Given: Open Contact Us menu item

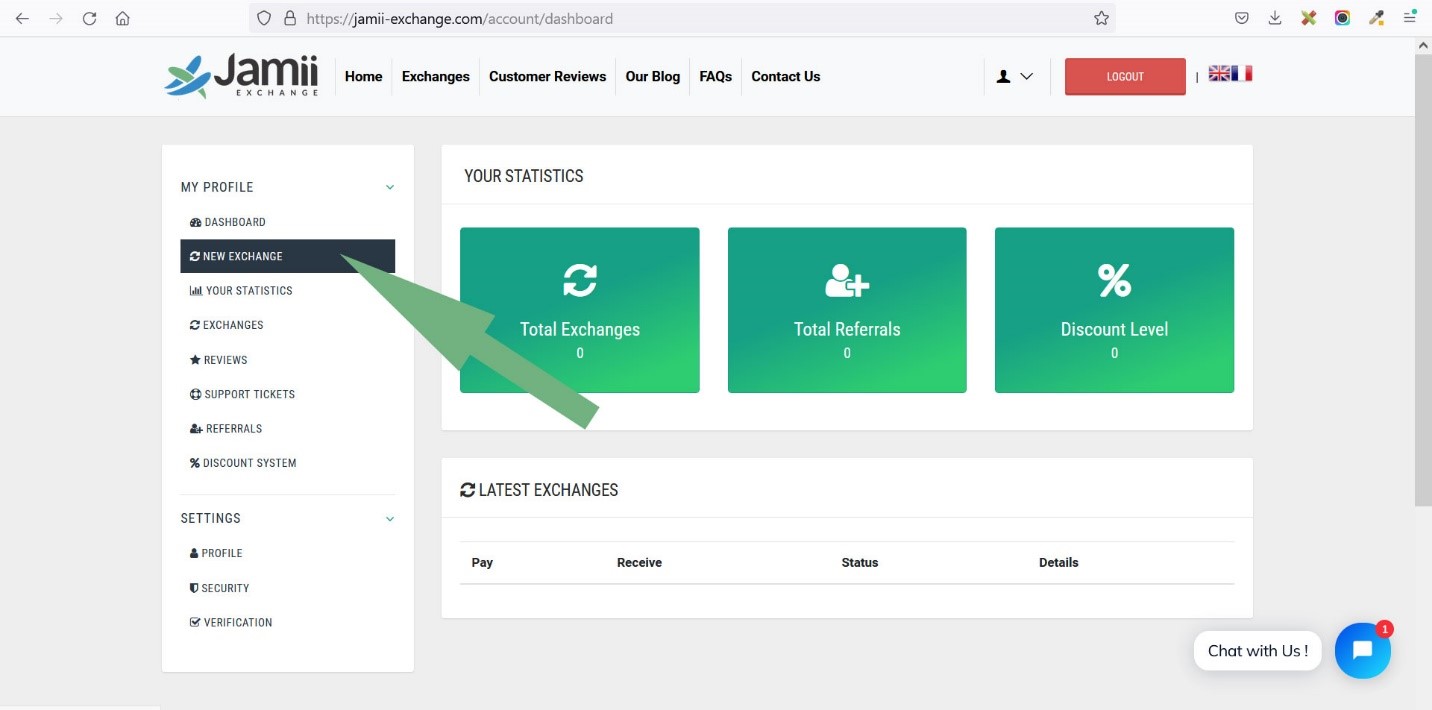Looking at the screenshot, I should 785,76.
